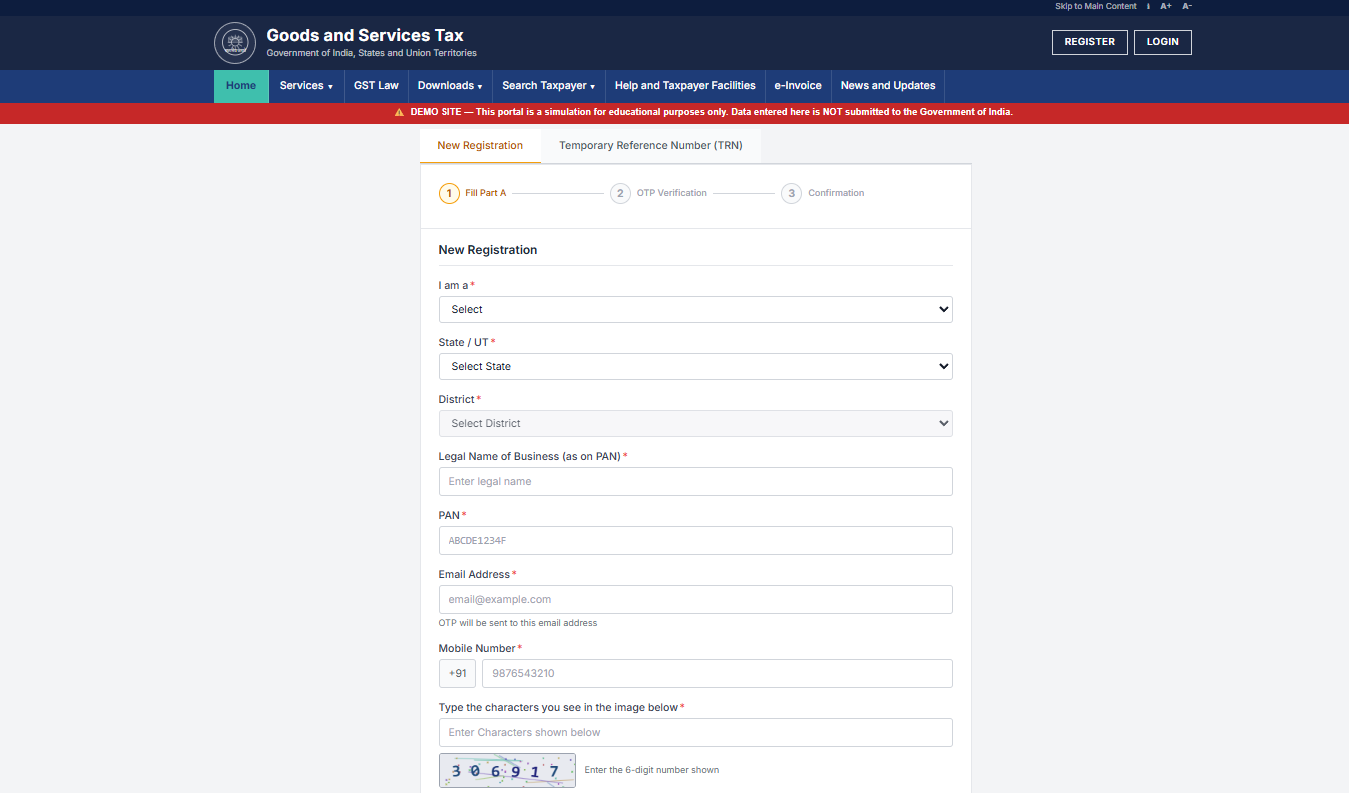Click the captcha image showing 306917
The image size is (1349, 793).
pyautogui.click(x=507, y=770)
